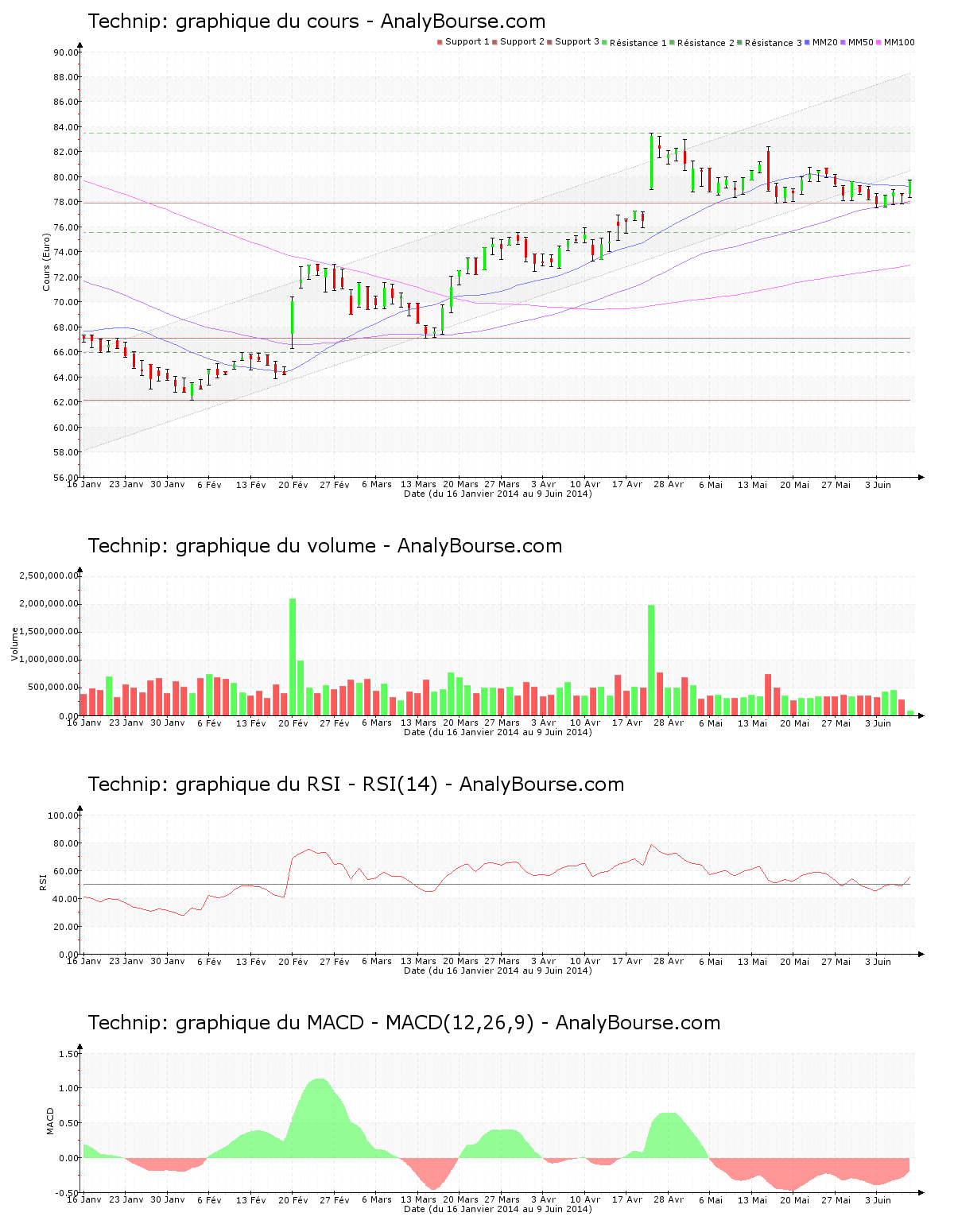Screen dimensions: 954x1232
Task: Click '6 Mai' date on volume chart
Action: coord(711,723)
